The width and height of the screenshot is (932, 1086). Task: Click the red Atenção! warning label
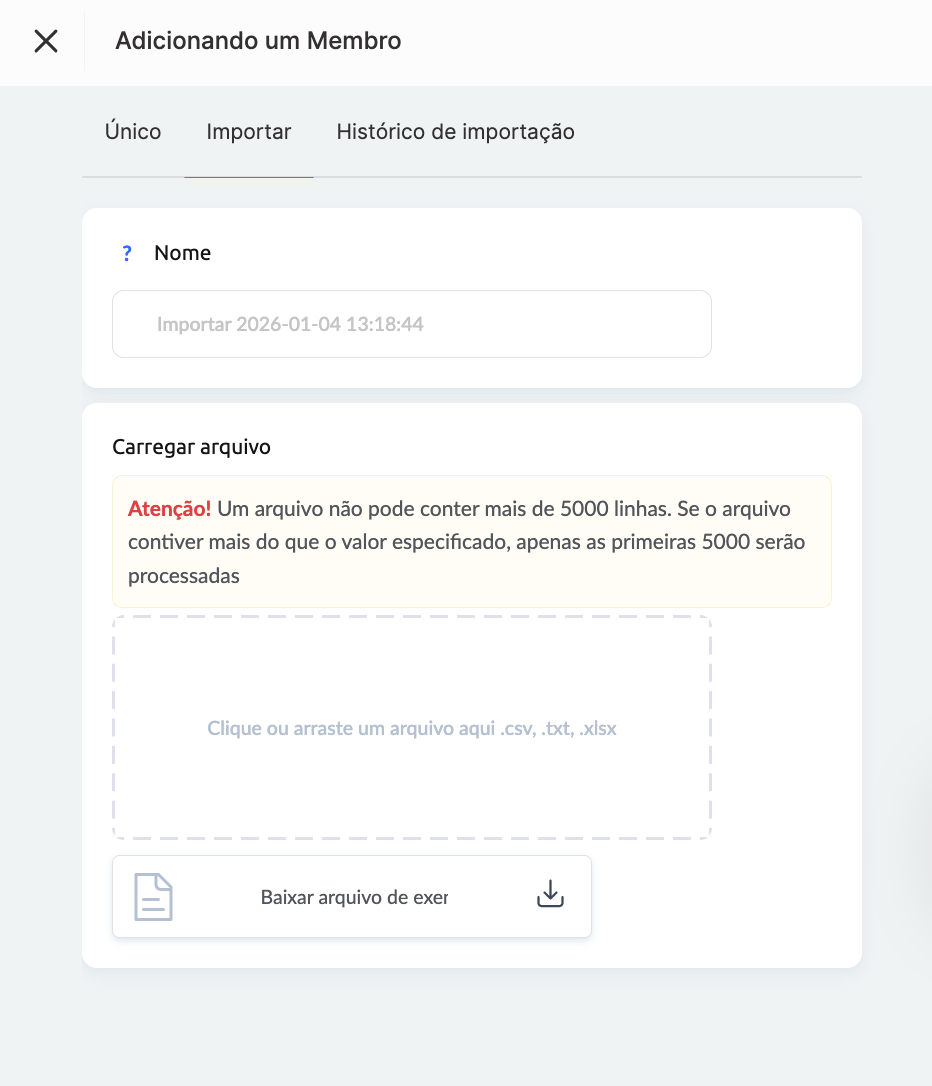click(169, 508)
